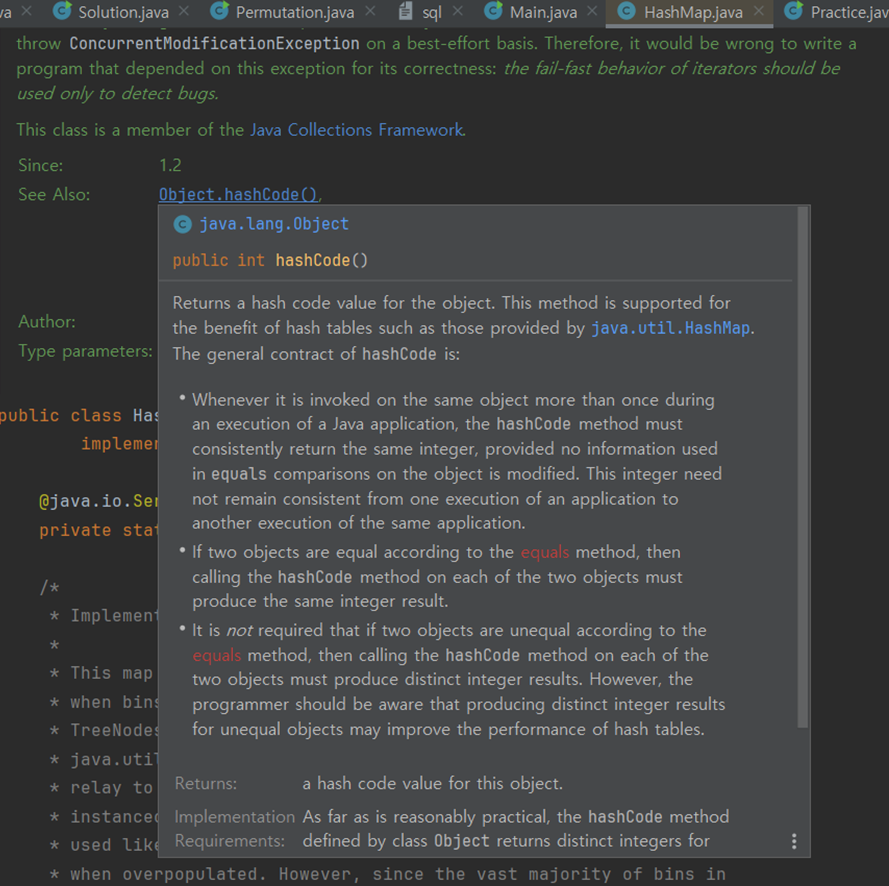Open the java.util.HashMap link in popup
This screenshot has width=889, height=886.
point(671,328)
